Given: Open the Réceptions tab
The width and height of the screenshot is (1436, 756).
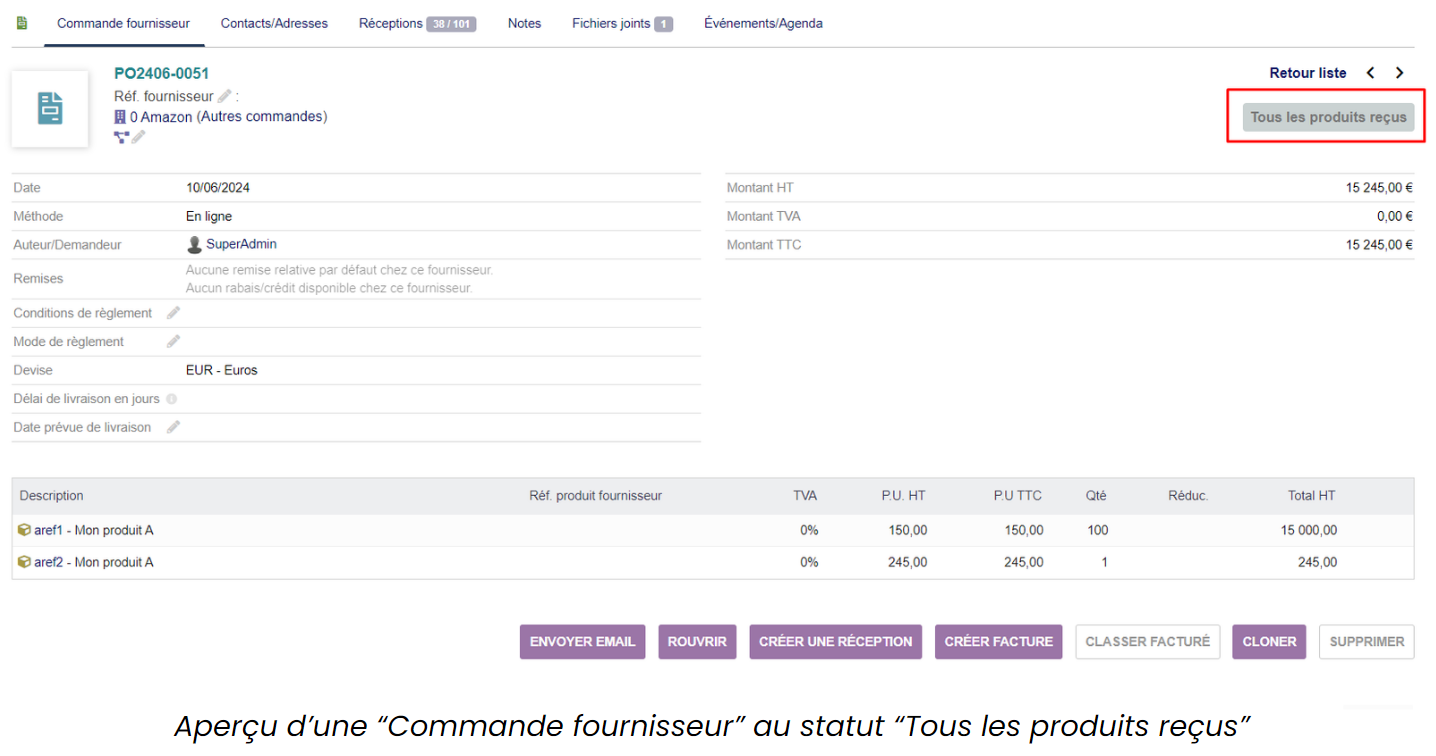Looking at the screenshot, I should pos(417,23).
